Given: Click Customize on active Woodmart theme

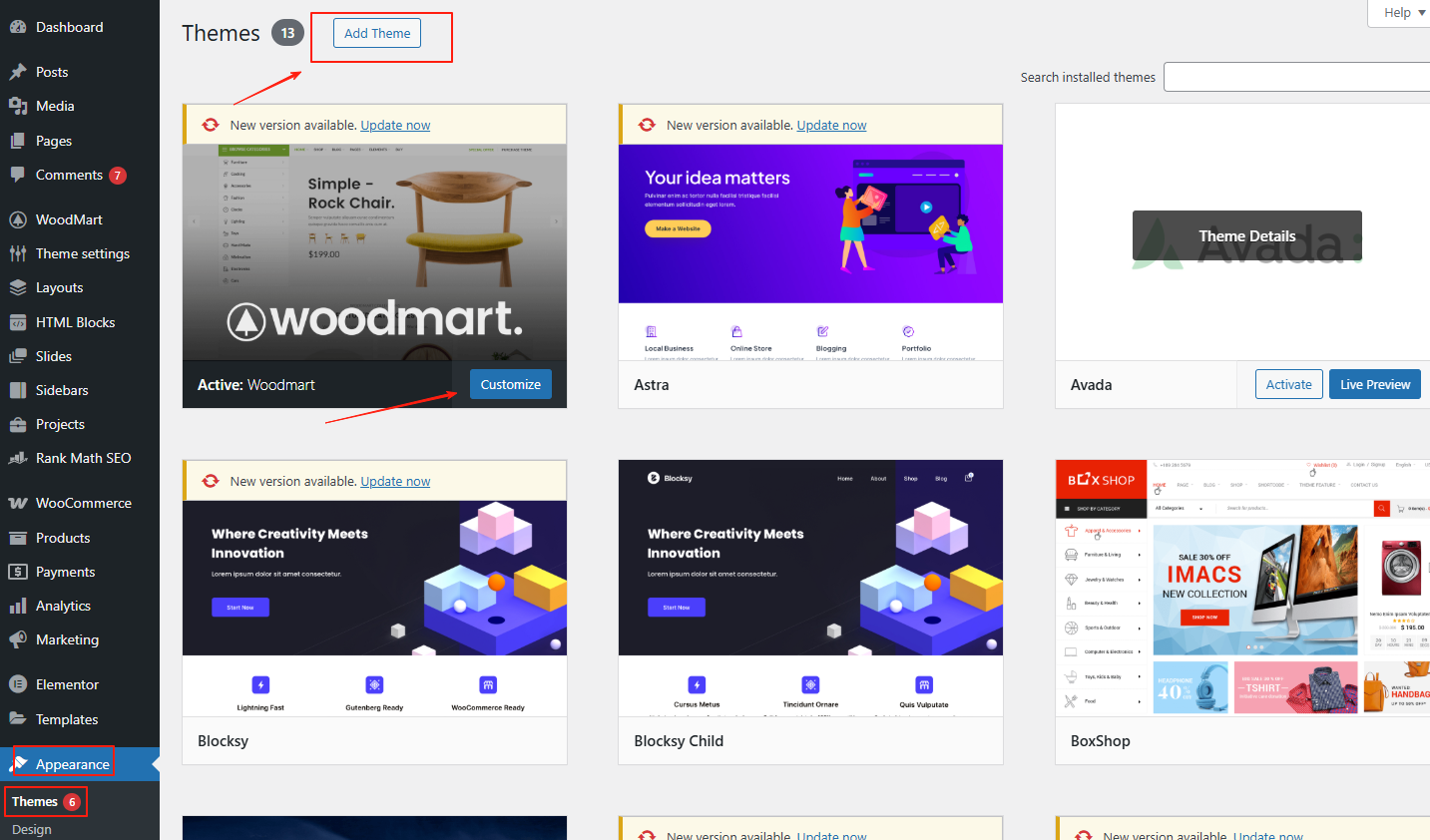Looking at the screenshot, I should pyautogui.click(x=510, y=384).
